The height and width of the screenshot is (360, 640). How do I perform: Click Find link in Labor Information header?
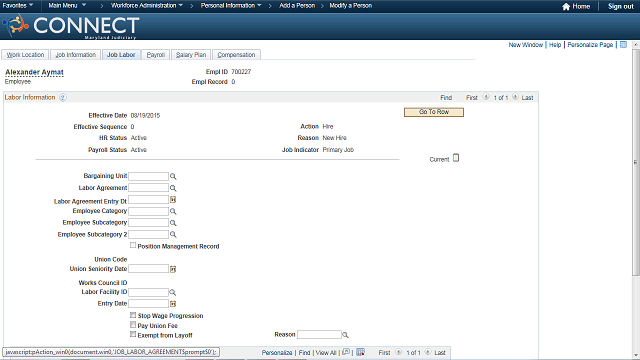coord(446,98)
